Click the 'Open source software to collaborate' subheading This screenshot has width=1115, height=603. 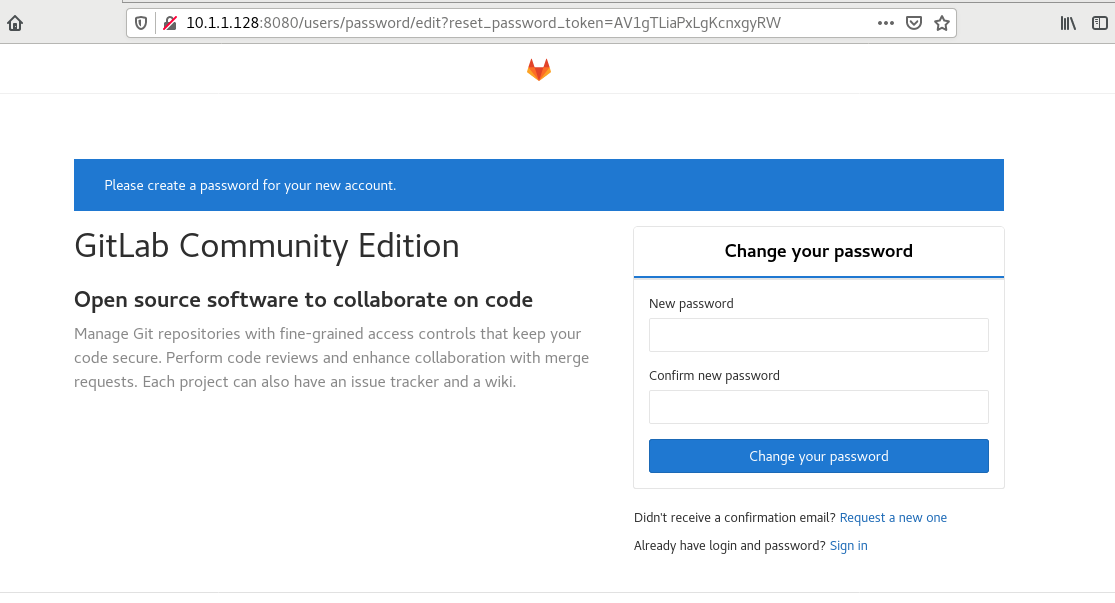click(304, 299)
